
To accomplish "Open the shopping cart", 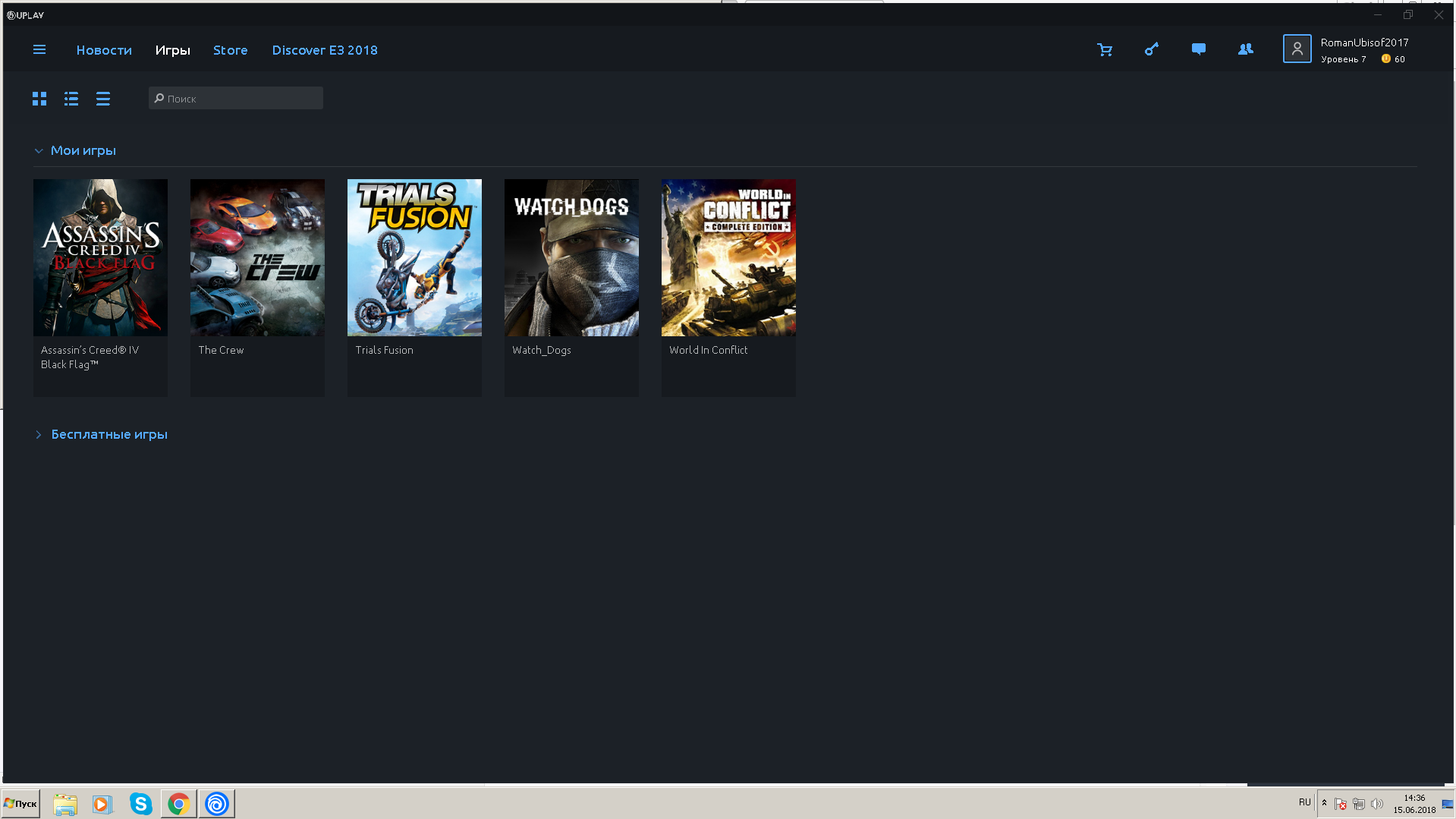I will click(1105, 49).
